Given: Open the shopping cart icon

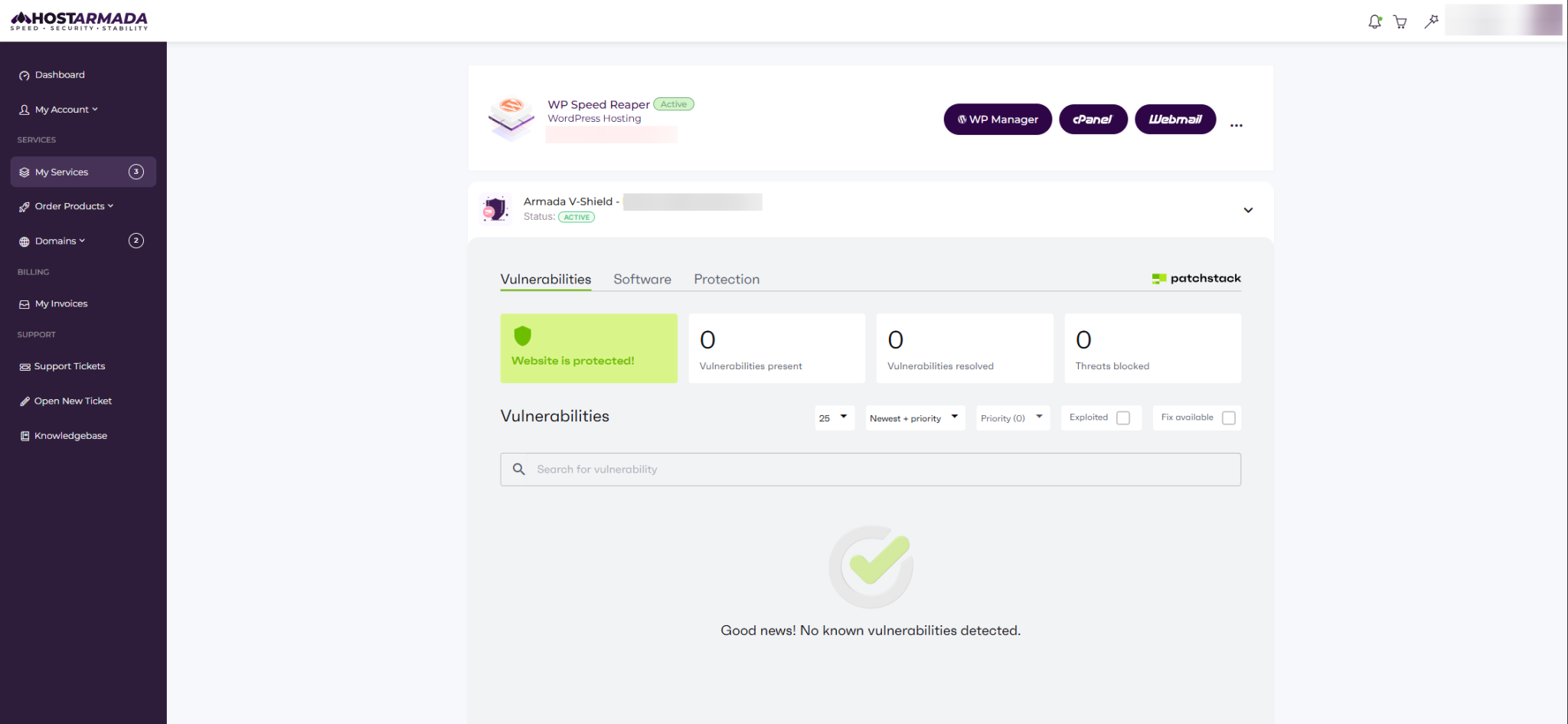Looking at the screenshot, I should [x=1400, y=22].
